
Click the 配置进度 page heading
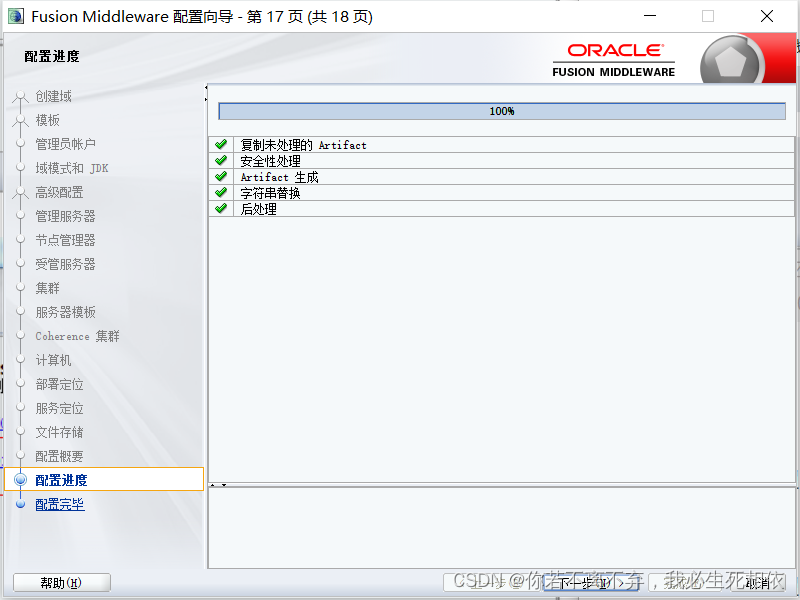52,56
